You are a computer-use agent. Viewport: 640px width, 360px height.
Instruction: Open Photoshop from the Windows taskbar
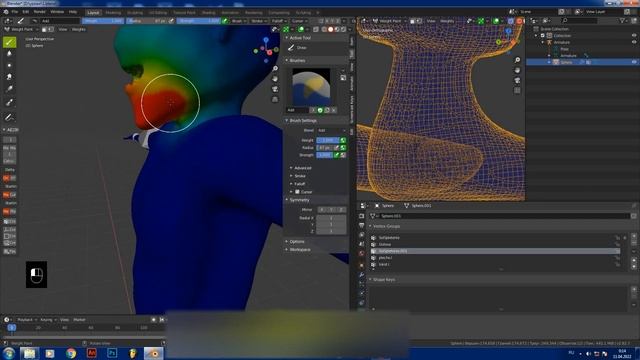[x=112, y=353]
